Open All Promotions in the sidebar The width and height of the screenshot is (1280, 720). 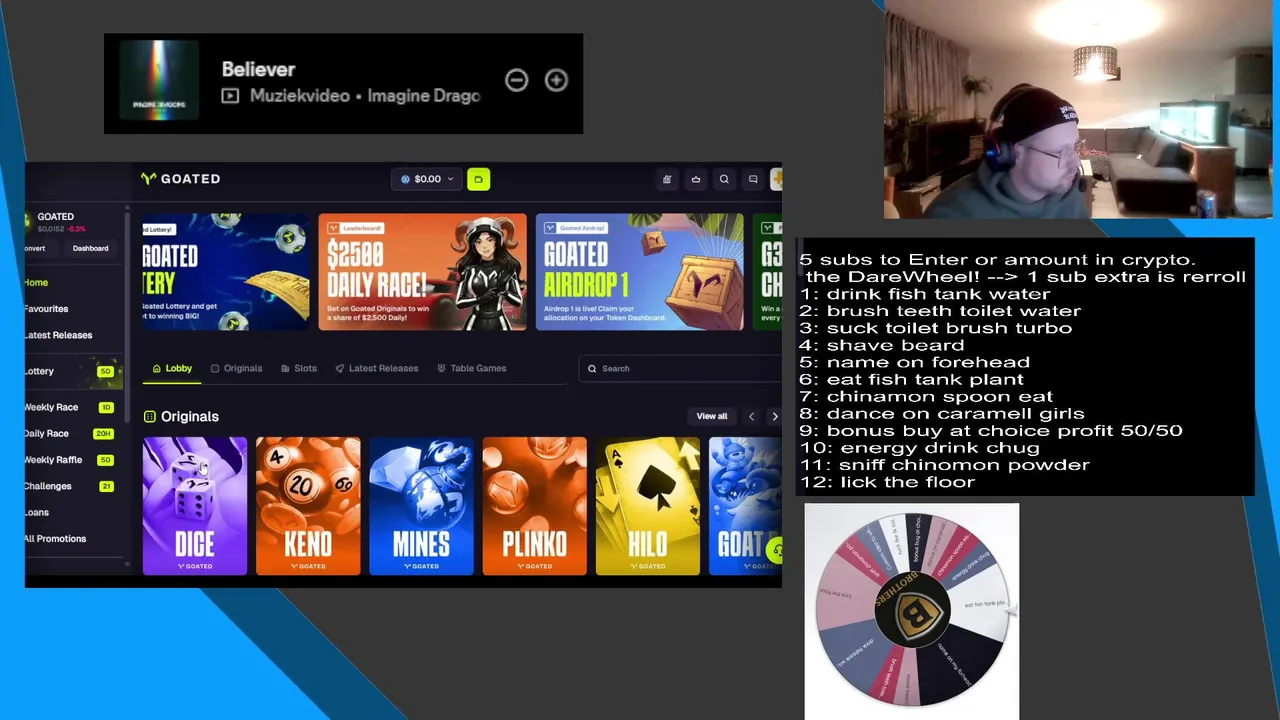coord(55,538)
